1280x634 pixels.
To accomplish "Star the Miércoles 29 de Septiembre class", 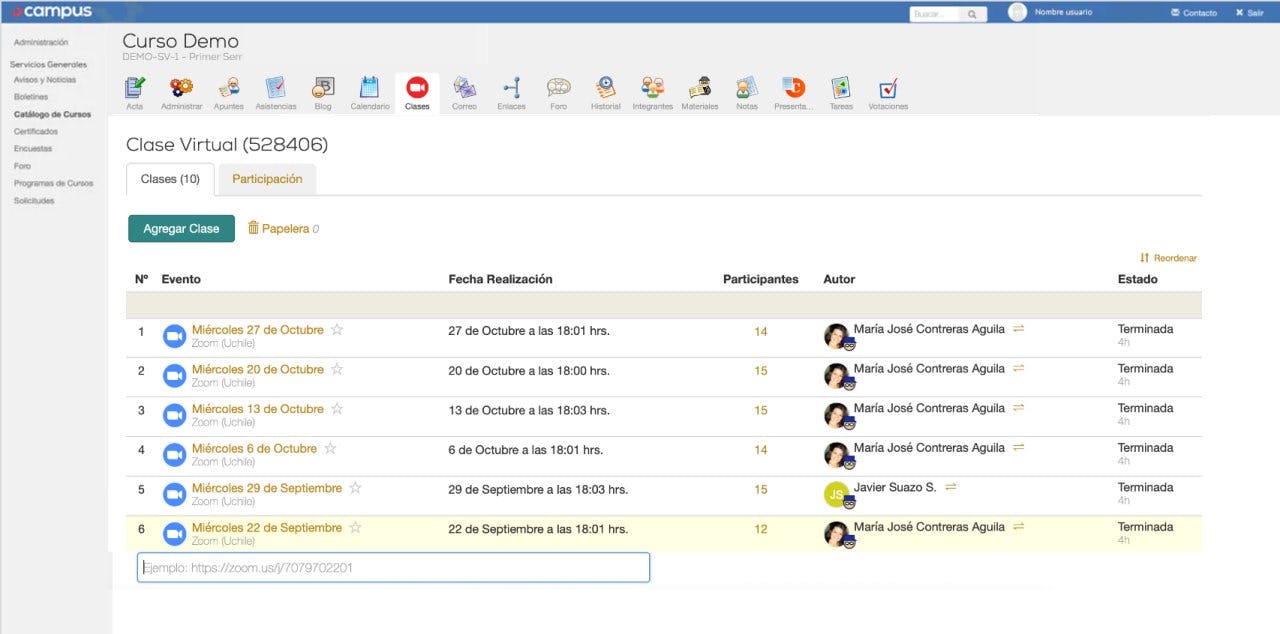I will tap(355, 487).
